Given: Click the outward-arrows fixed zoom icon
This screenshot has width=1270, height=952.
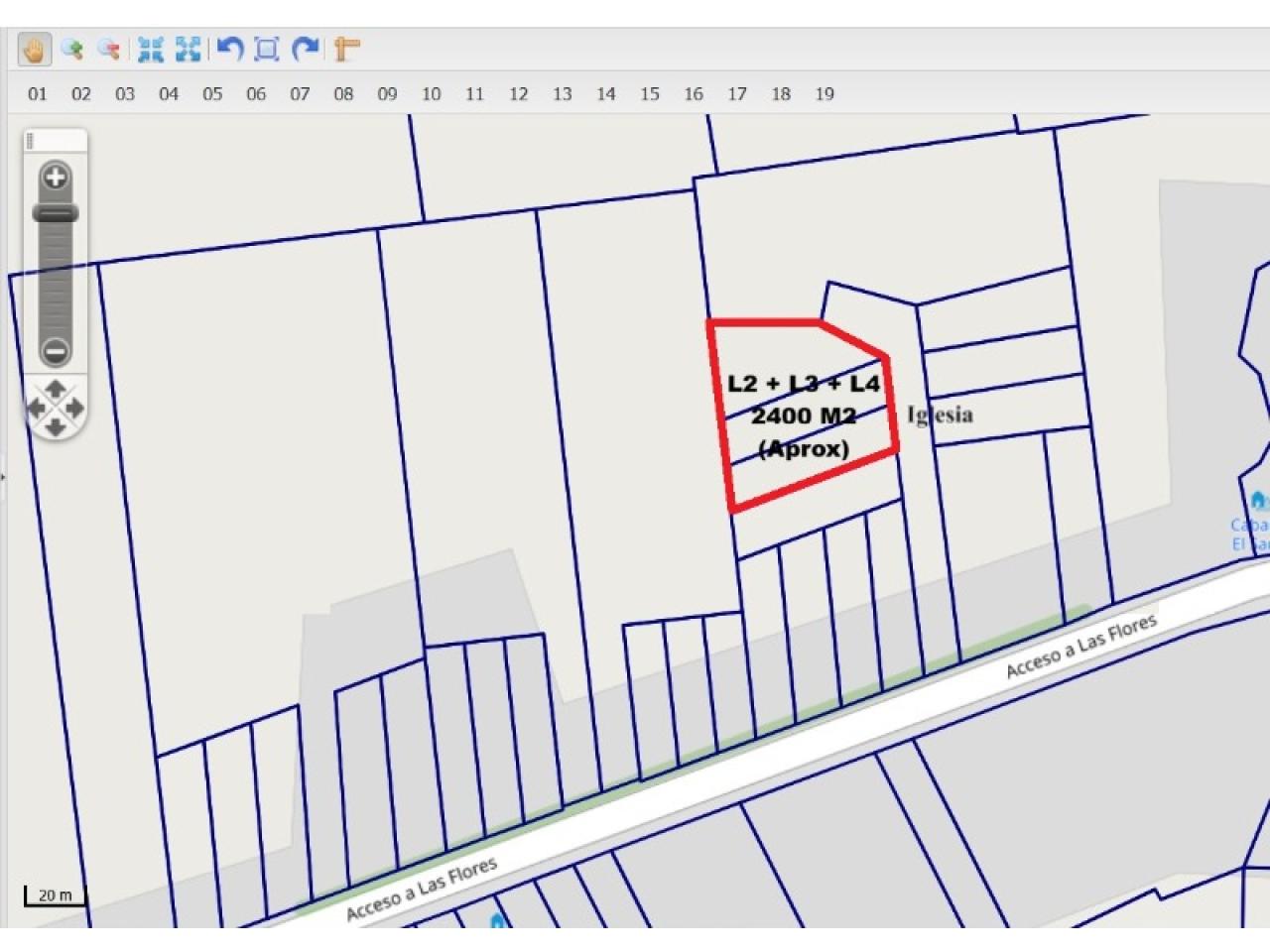Looking at the screenshot, I should click(188, 49).
